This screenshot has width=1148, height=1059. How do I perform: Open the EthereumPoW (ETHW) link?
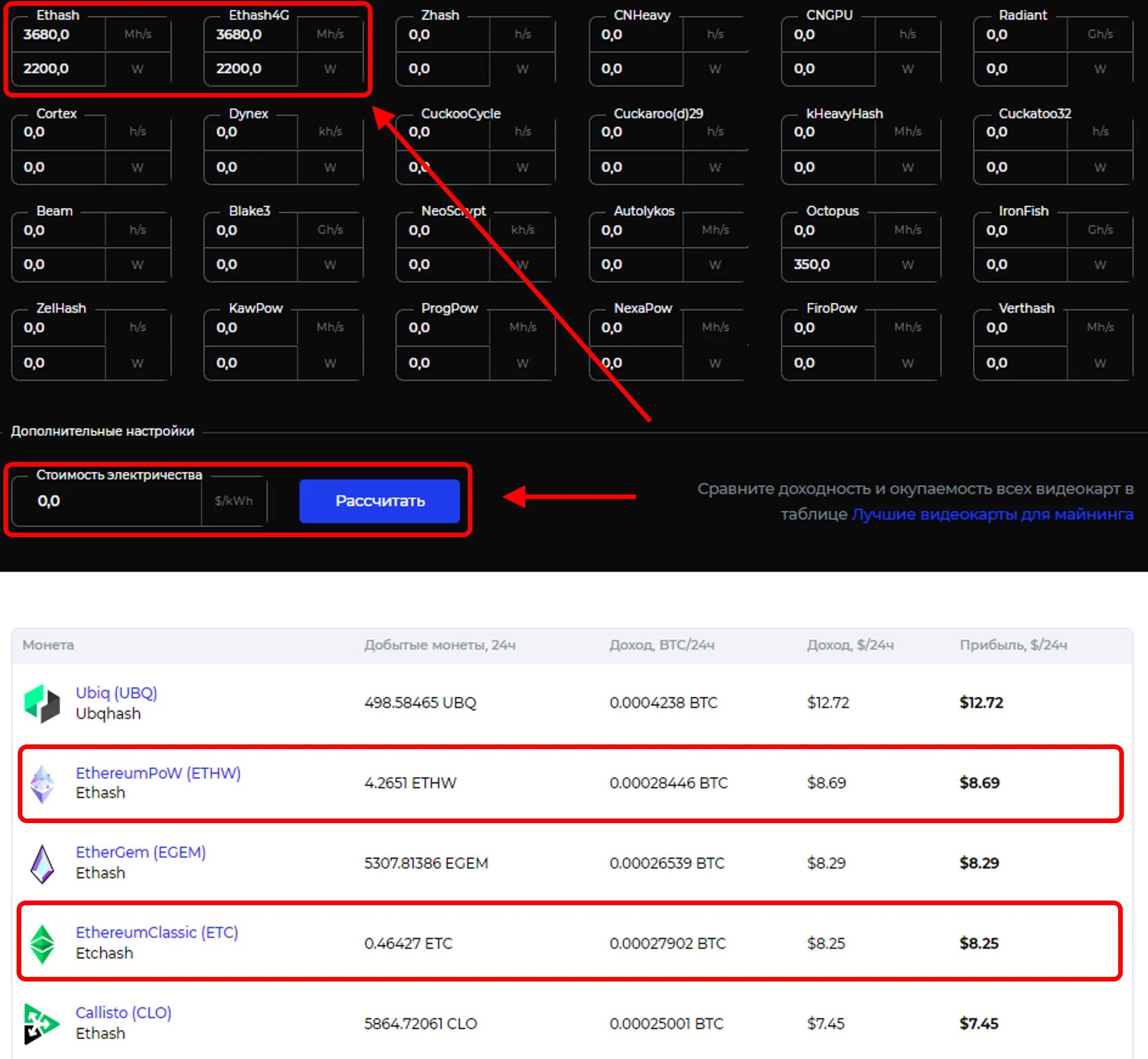pos(158,773)
